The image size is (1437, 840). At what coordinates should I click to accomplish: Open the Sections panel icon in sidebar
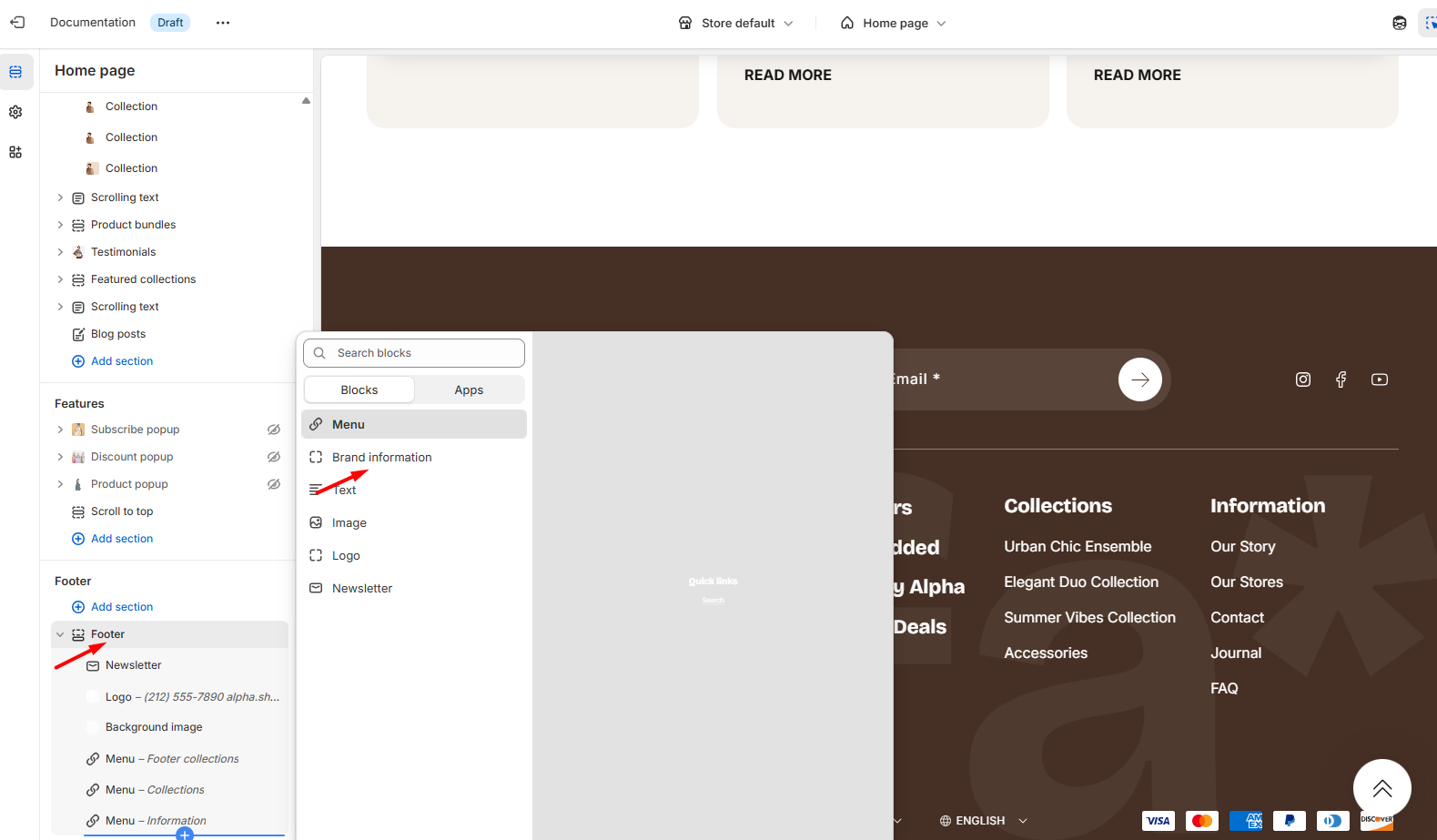(15, 72)
